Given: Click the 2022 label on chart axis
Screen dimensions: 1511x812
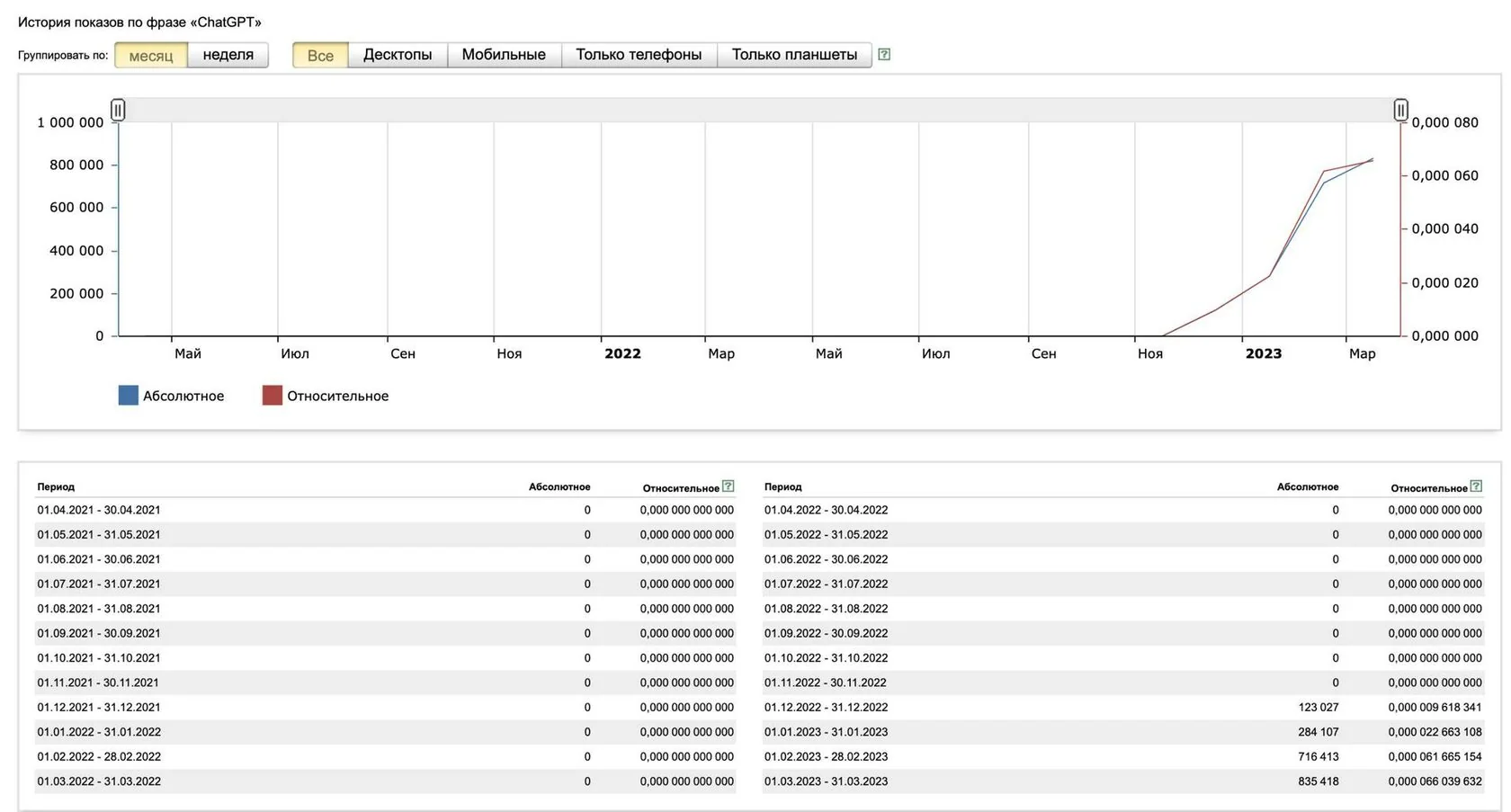Looking at the screenshot, I should tap(622, 353).
